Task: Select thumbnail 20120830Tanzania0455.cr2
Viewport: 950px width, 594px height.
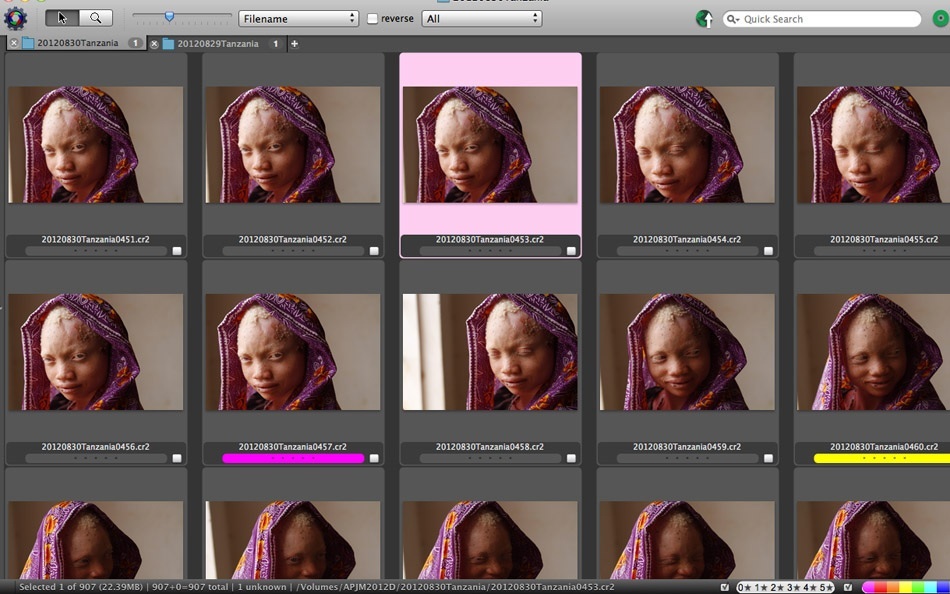Action: (x=873, y=144)
